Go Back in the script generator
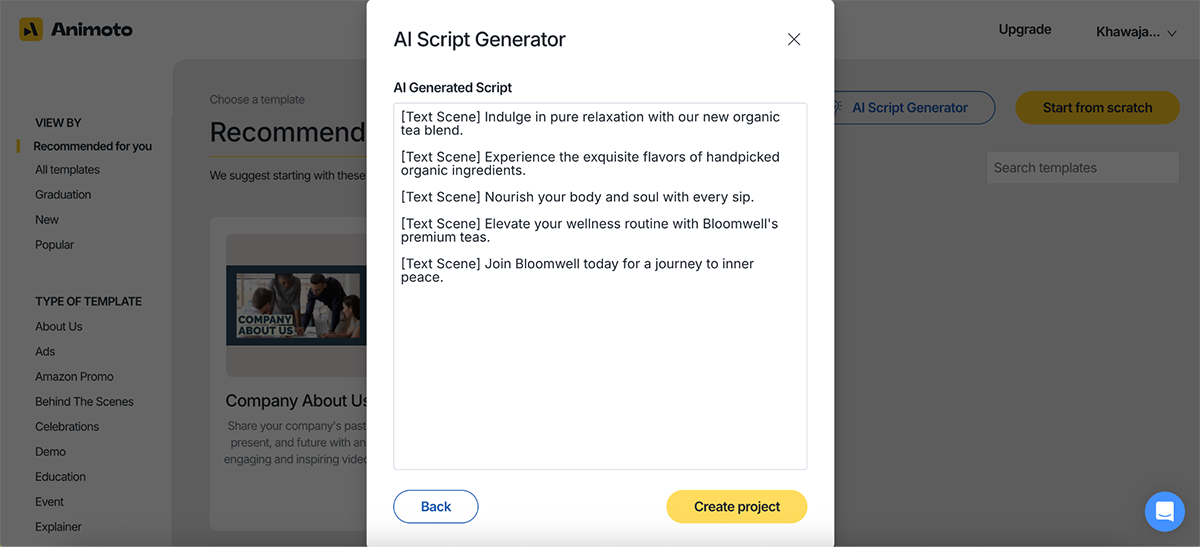 click(x=436, y=507)
